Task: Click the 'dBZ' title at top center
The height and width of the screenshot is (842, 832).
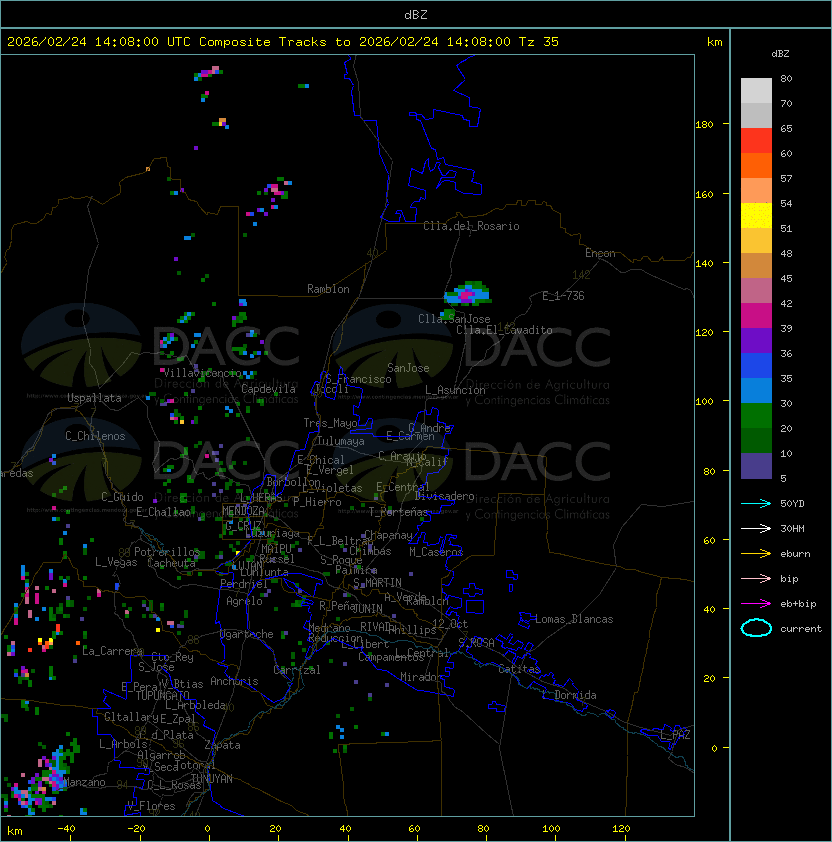Action: [x=416, y=14]
